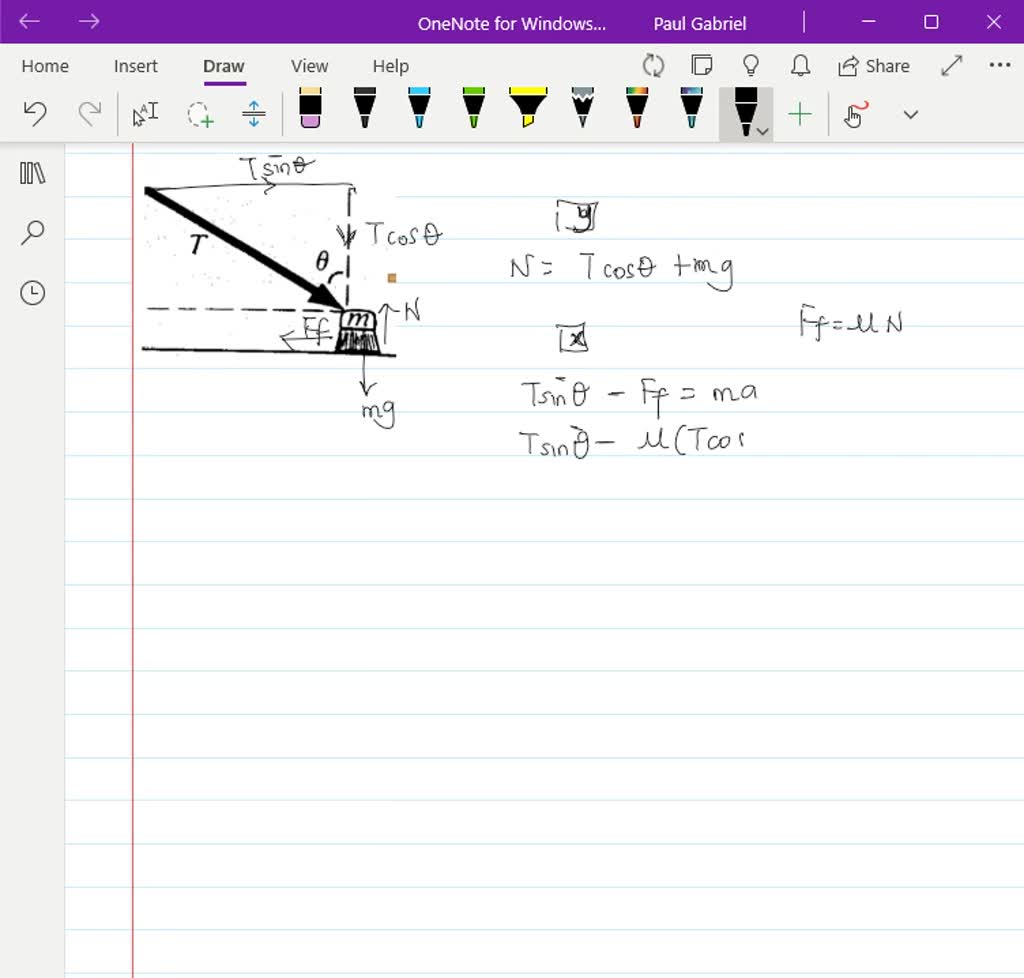
Task: Activate the currently selected black pen
Action: coord(744,110)
